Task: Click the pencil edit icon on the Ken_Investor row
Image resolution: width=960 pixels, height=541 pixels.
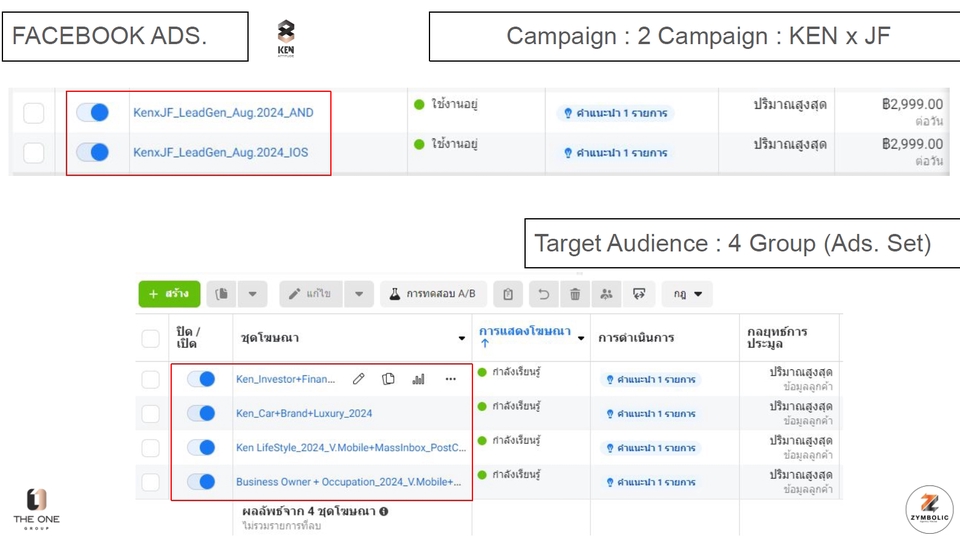Action: [x=358, y=379]
